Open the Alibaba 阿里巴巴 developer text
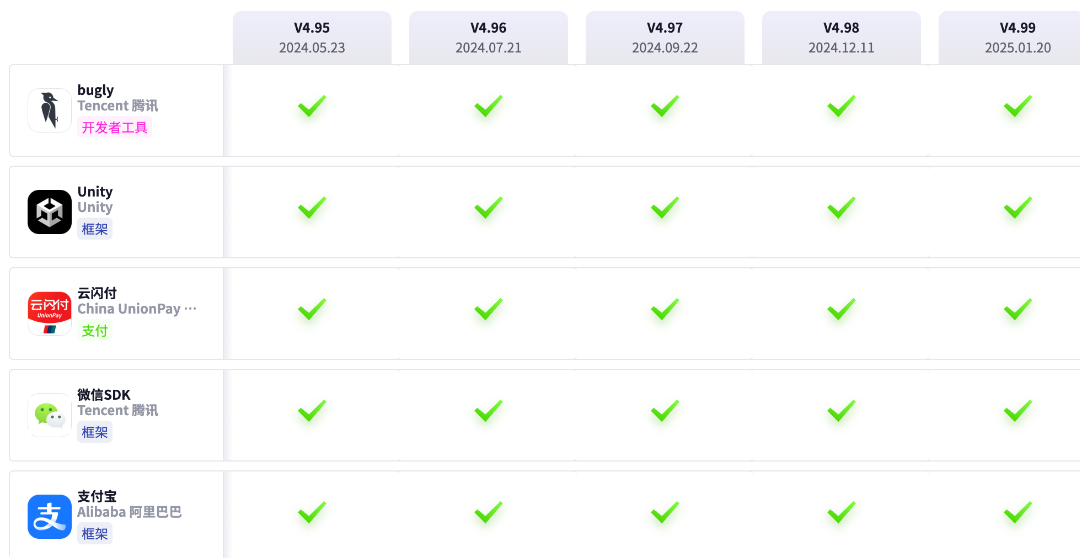Screen dimensions: 1080x558 pos(129,512)
